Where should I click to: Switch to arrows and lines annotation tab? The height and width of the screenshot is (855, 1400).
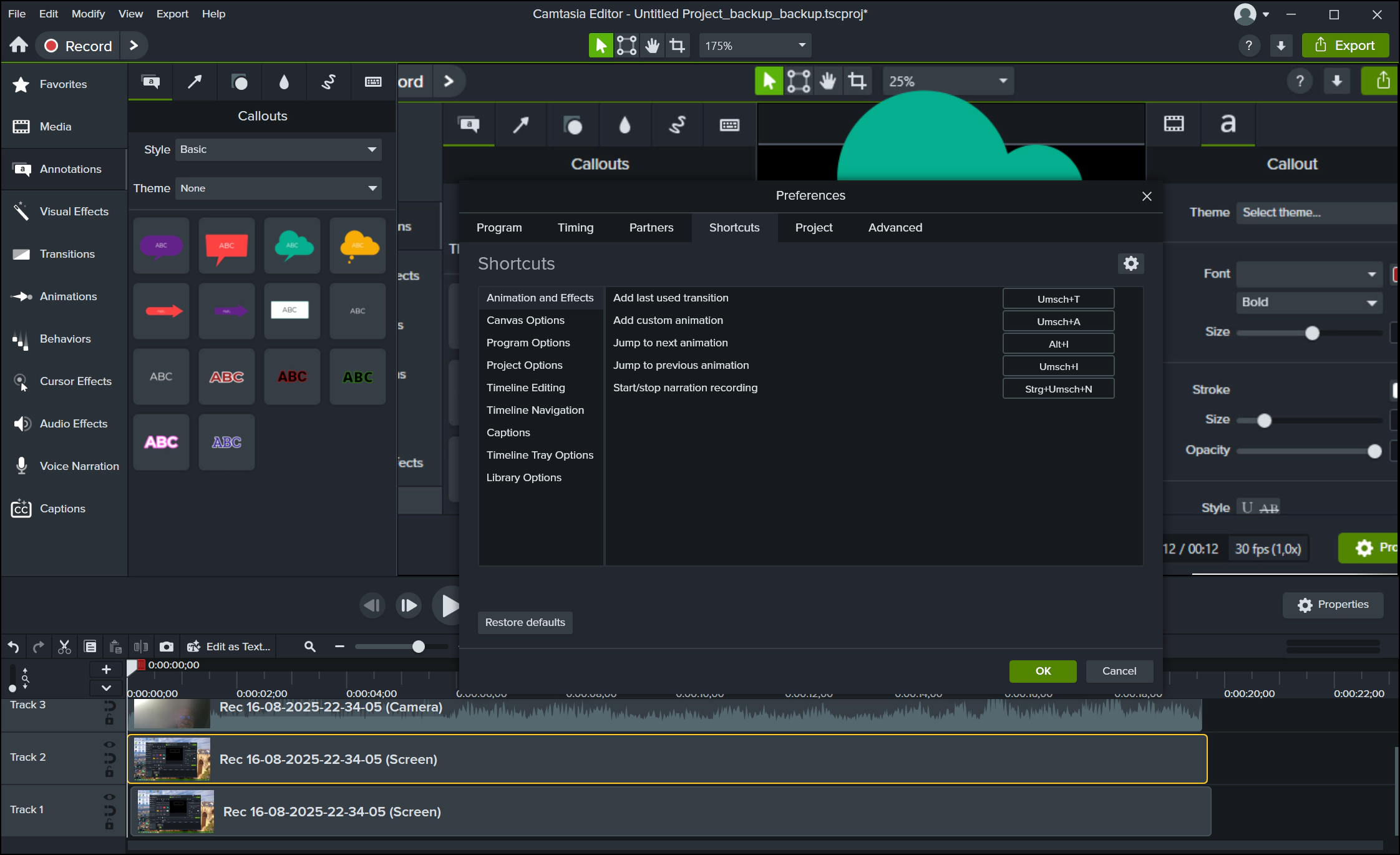(x=195, y=82)
